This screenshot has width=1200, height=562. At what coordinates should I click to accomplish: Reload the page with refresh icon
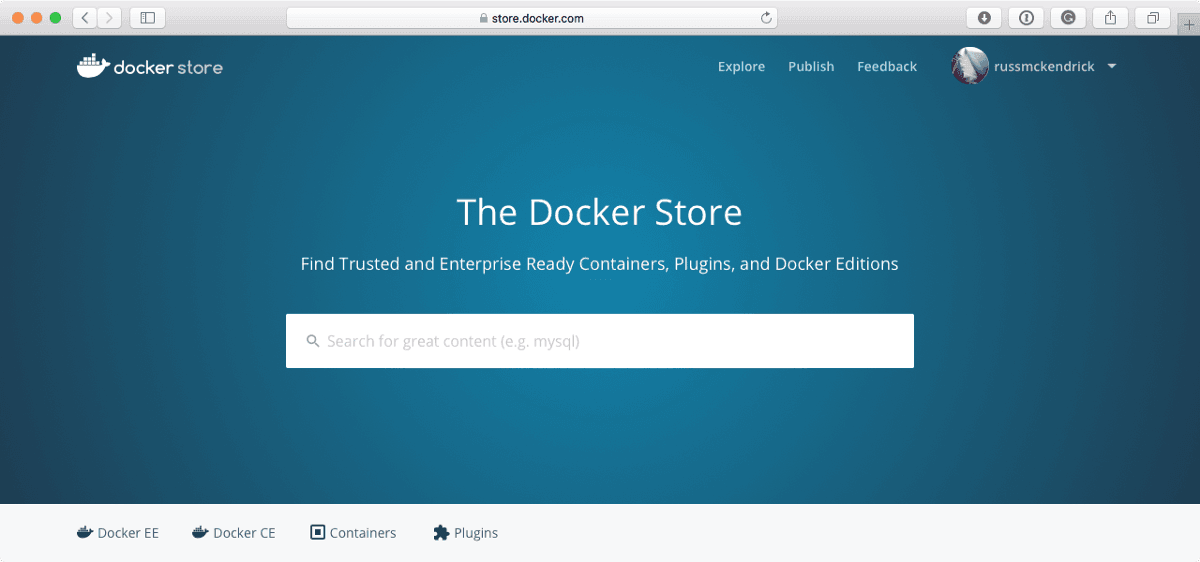pos(766,18)
